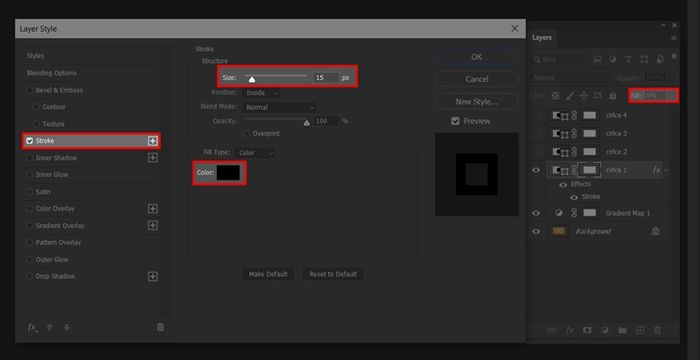Screen dimensions: 700x360
Task: Click the prevent artboard auto-nesting lock icon
Action: click(598, 96)
